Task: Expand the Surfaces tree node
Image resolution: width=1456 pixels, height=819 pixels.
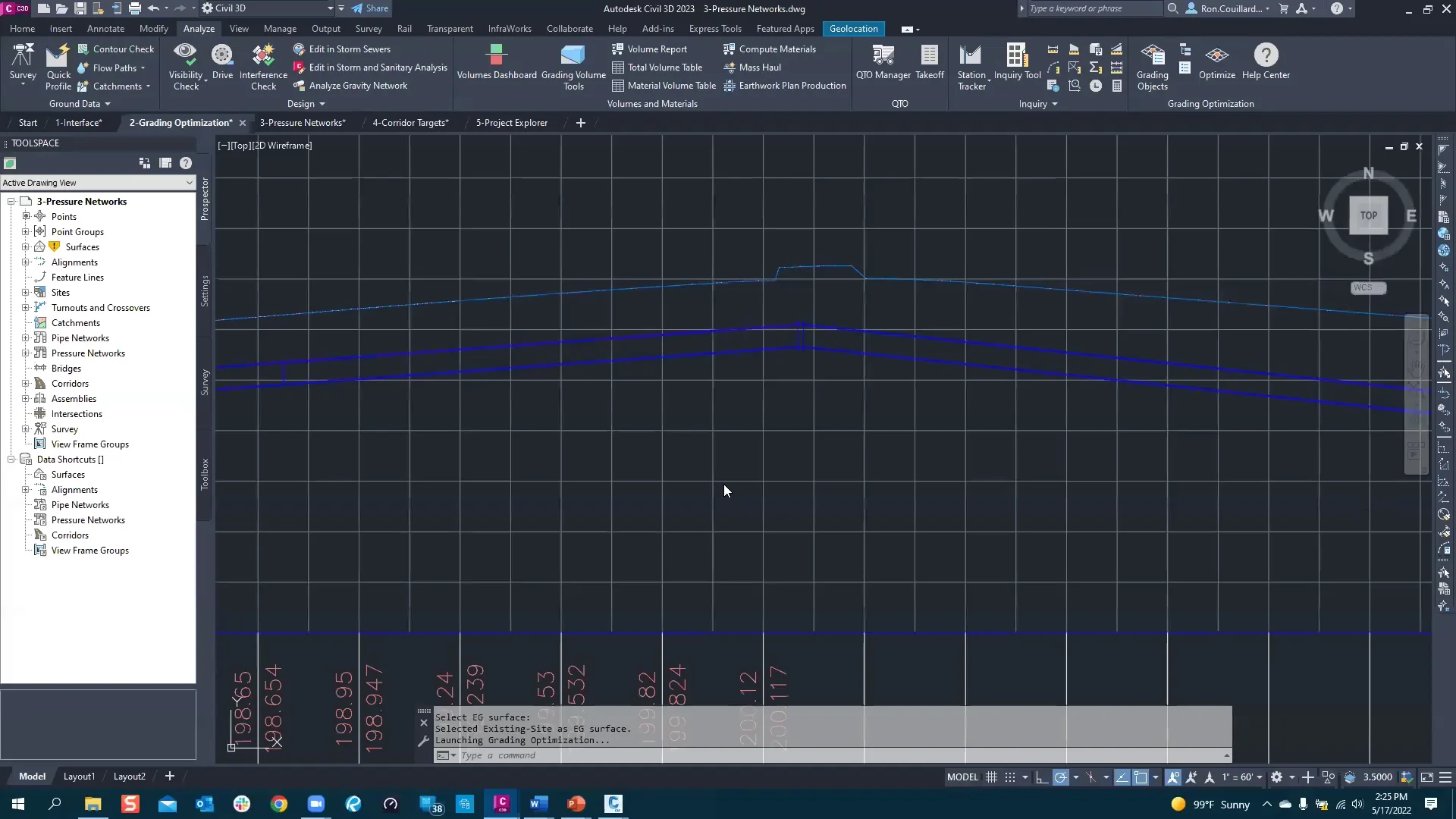Action: (26, 247)
